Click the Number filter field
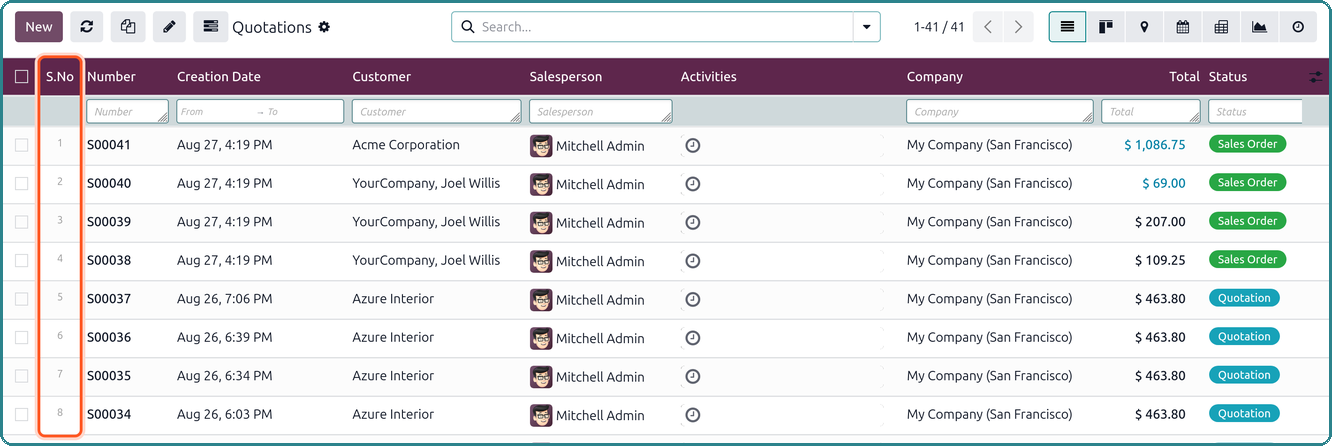This screenshot has height=446, width=1332. (x=128, y=111)
